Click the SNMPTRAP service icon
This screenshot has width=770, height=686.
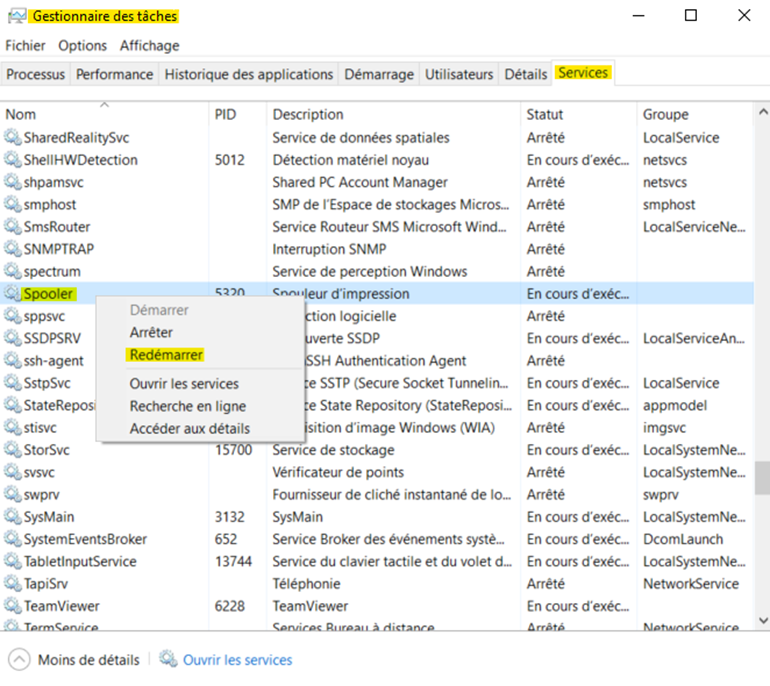tap(12, 249)
